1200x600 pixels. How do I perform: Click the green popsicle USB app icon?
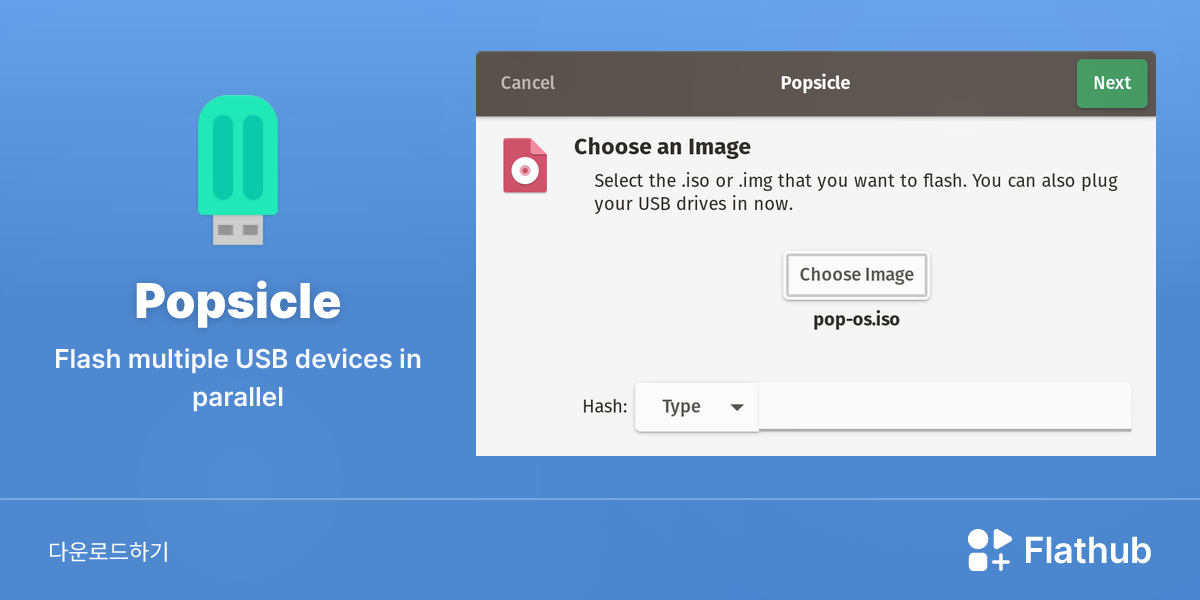(238, 170)
